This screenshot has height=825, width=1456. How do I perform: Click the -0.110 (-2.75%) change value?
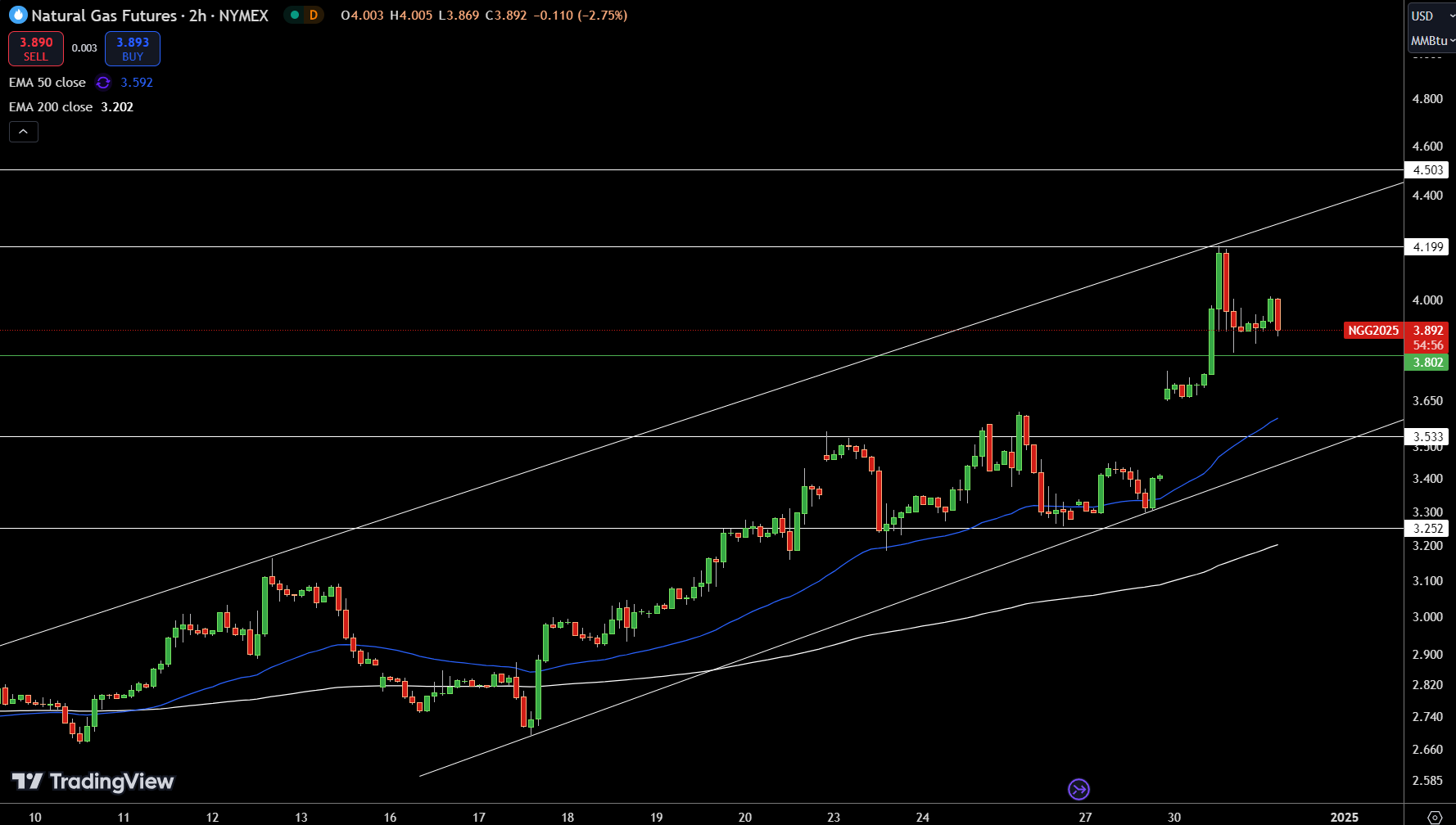[580, 16]
